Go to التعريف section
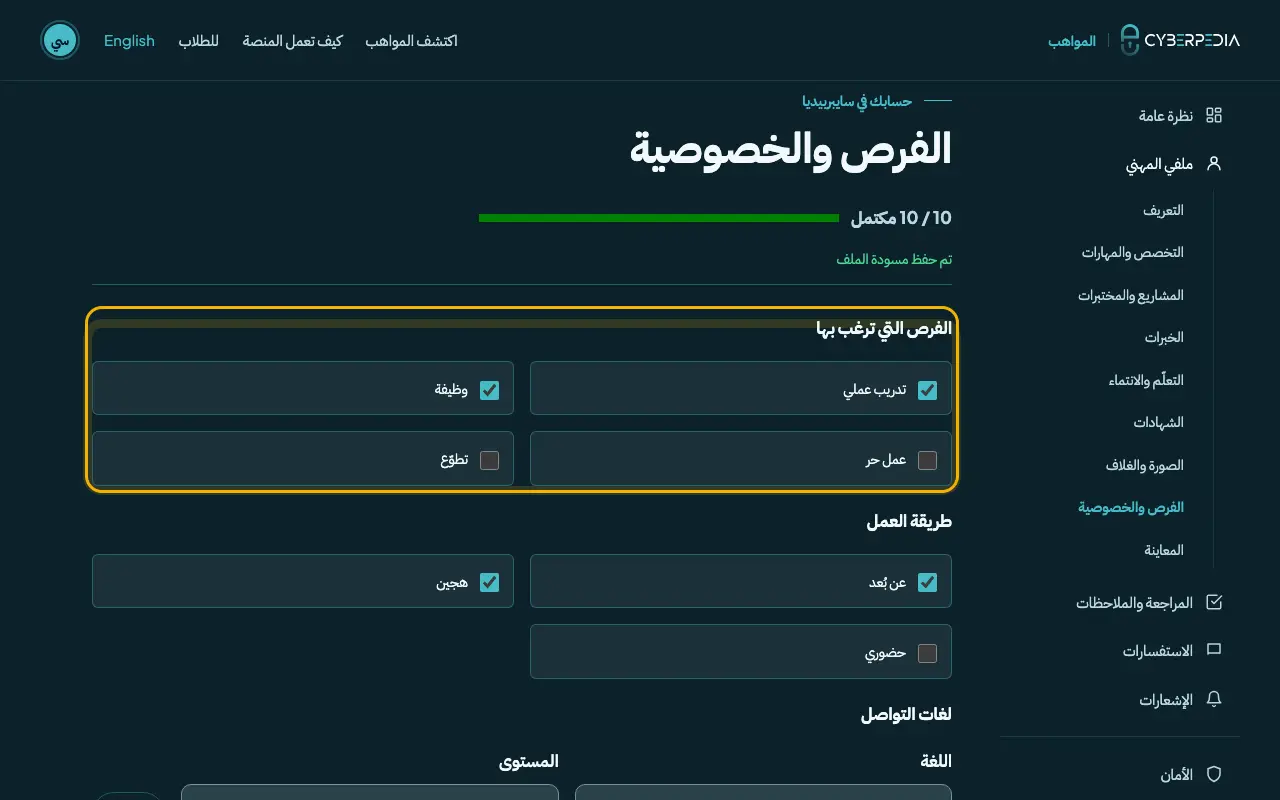 coord(1163,210)
